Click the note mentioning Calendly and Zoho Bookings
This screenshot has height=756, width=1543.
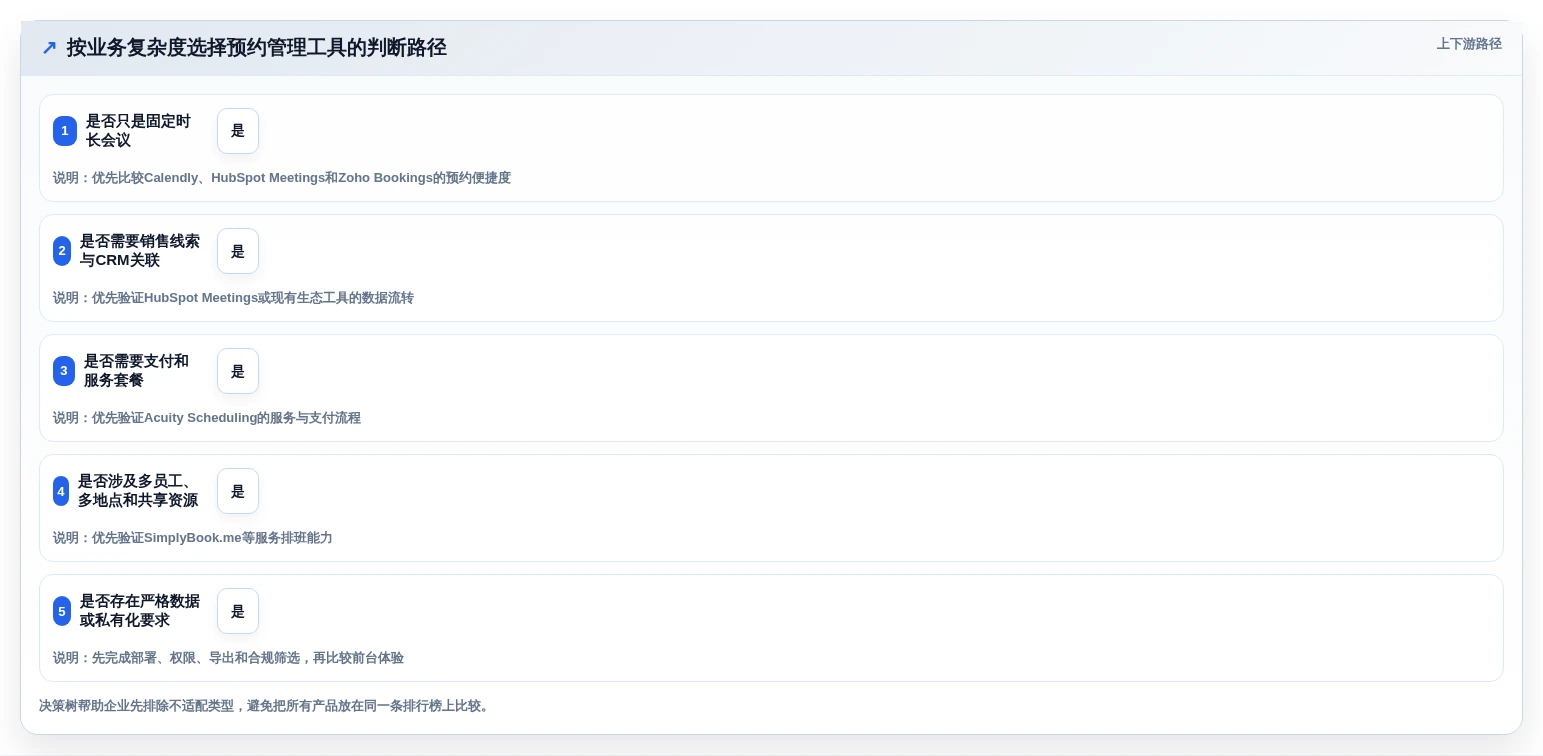tap(282, 178)
